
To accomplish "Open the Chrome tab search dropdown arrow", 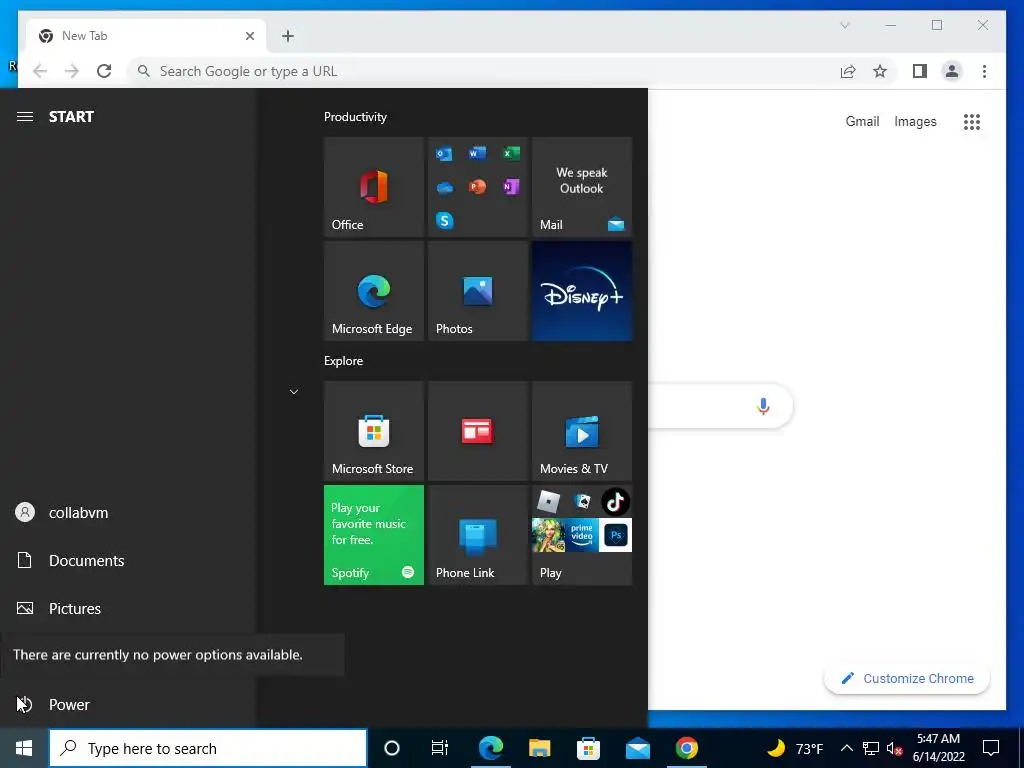I will pos(844,25).
